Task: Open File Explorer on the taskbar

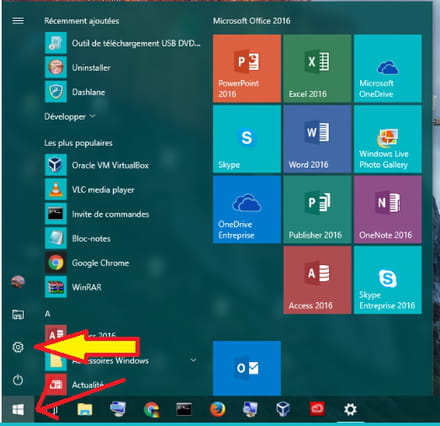Action: [85, 409]
